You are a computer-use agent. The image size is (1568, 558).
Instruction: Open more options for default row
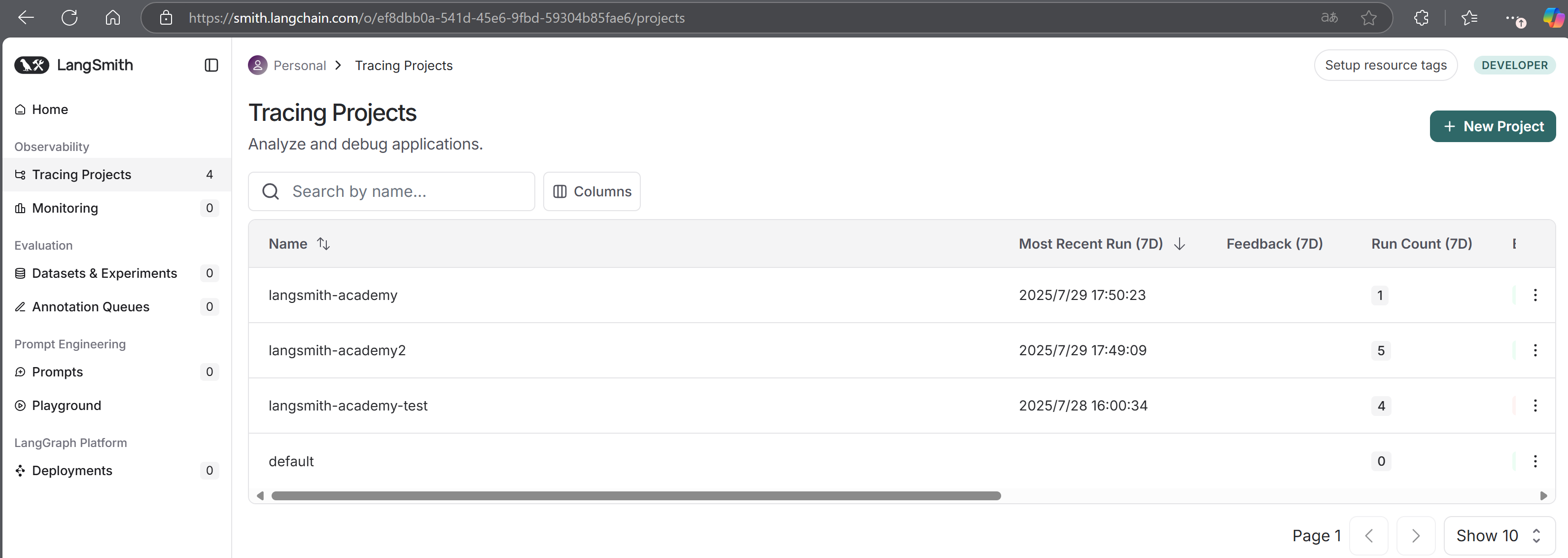(1534, 461)
